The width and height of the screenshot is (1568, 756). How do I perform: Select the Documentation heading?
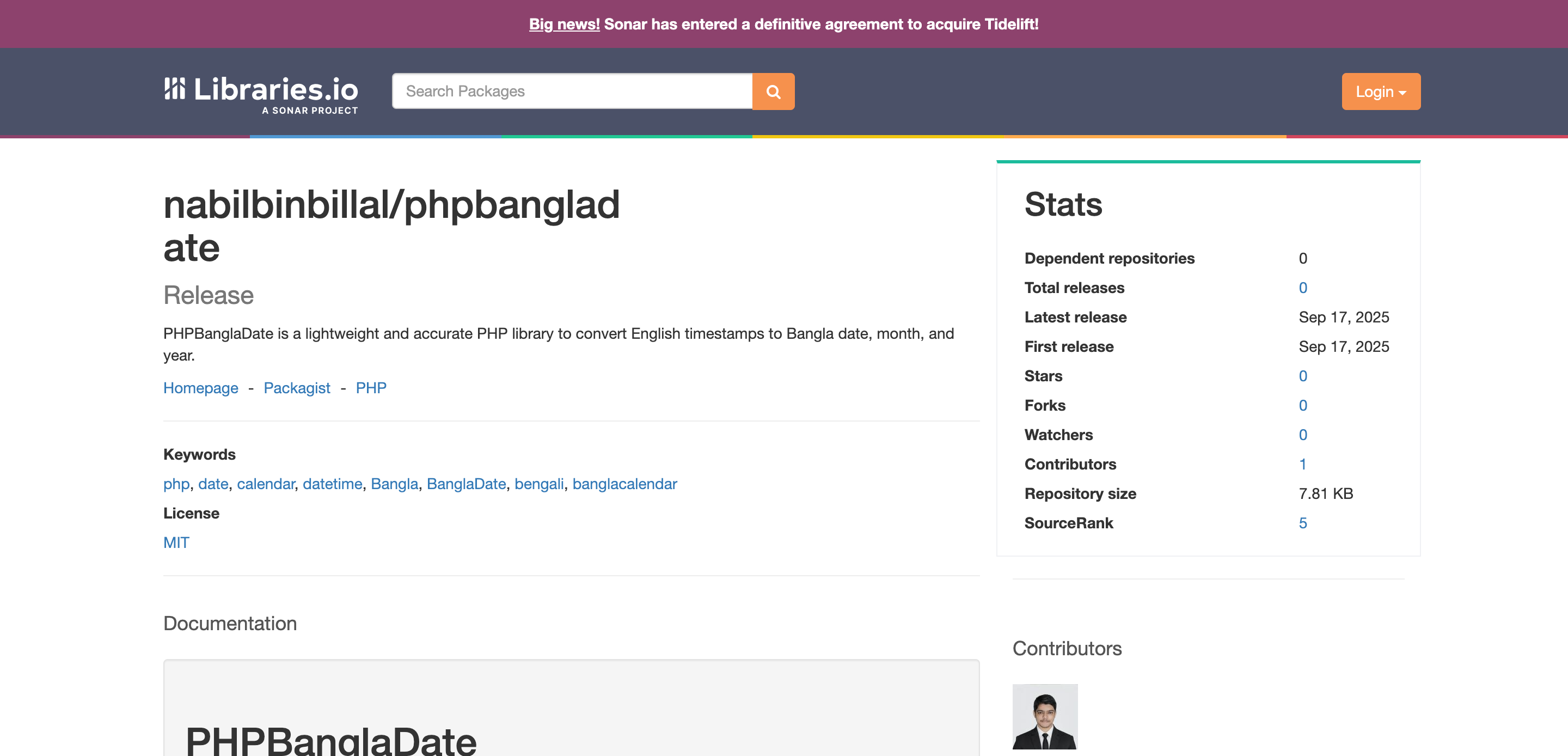[x=230, y=623]
